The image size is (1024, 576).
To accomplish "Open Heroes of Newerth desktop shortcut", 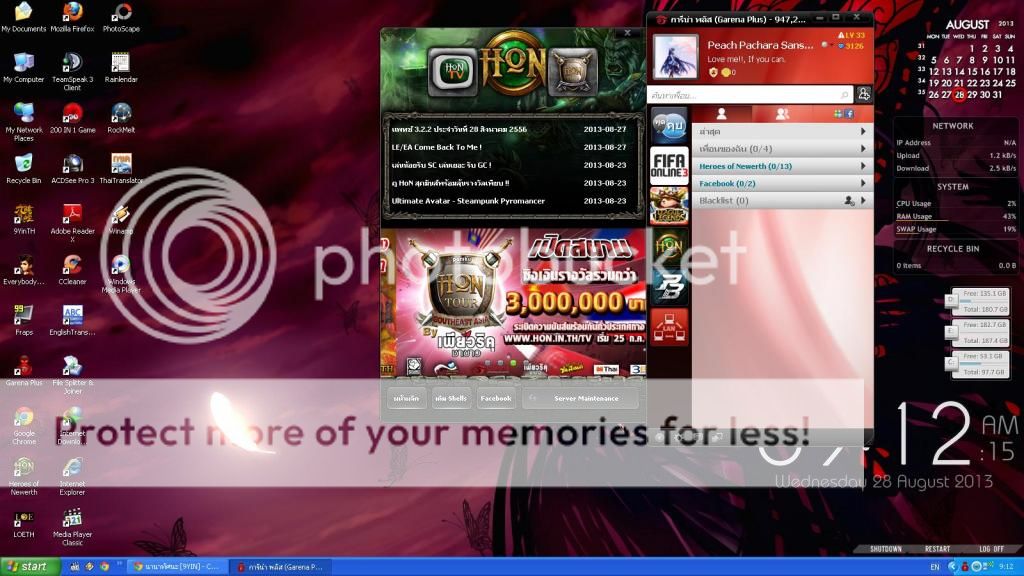I will 24,476.
